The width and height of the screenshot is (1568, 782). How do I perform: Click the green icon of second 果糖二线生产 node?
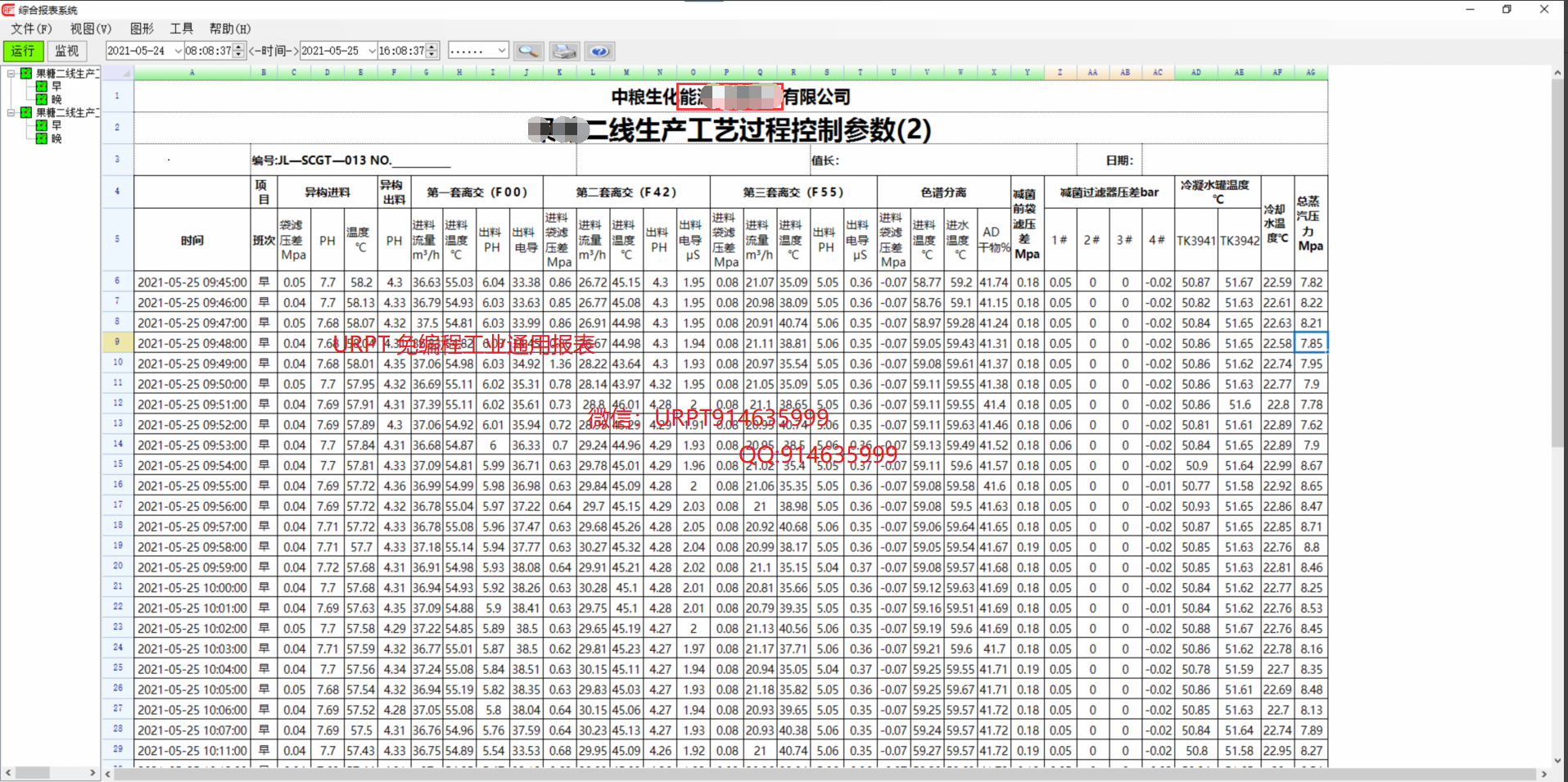click(x=26, y=113)
